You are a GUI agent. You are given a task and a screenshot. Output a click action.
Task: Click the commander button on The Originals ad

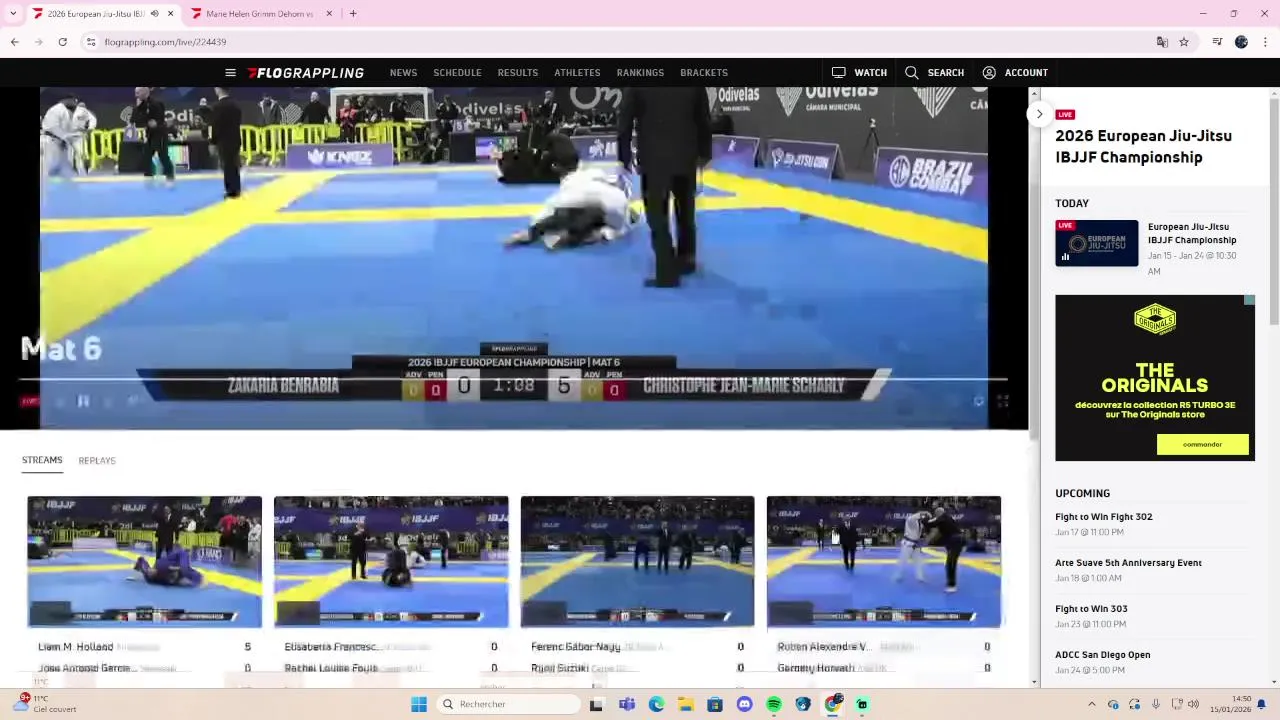(1202, 444)
